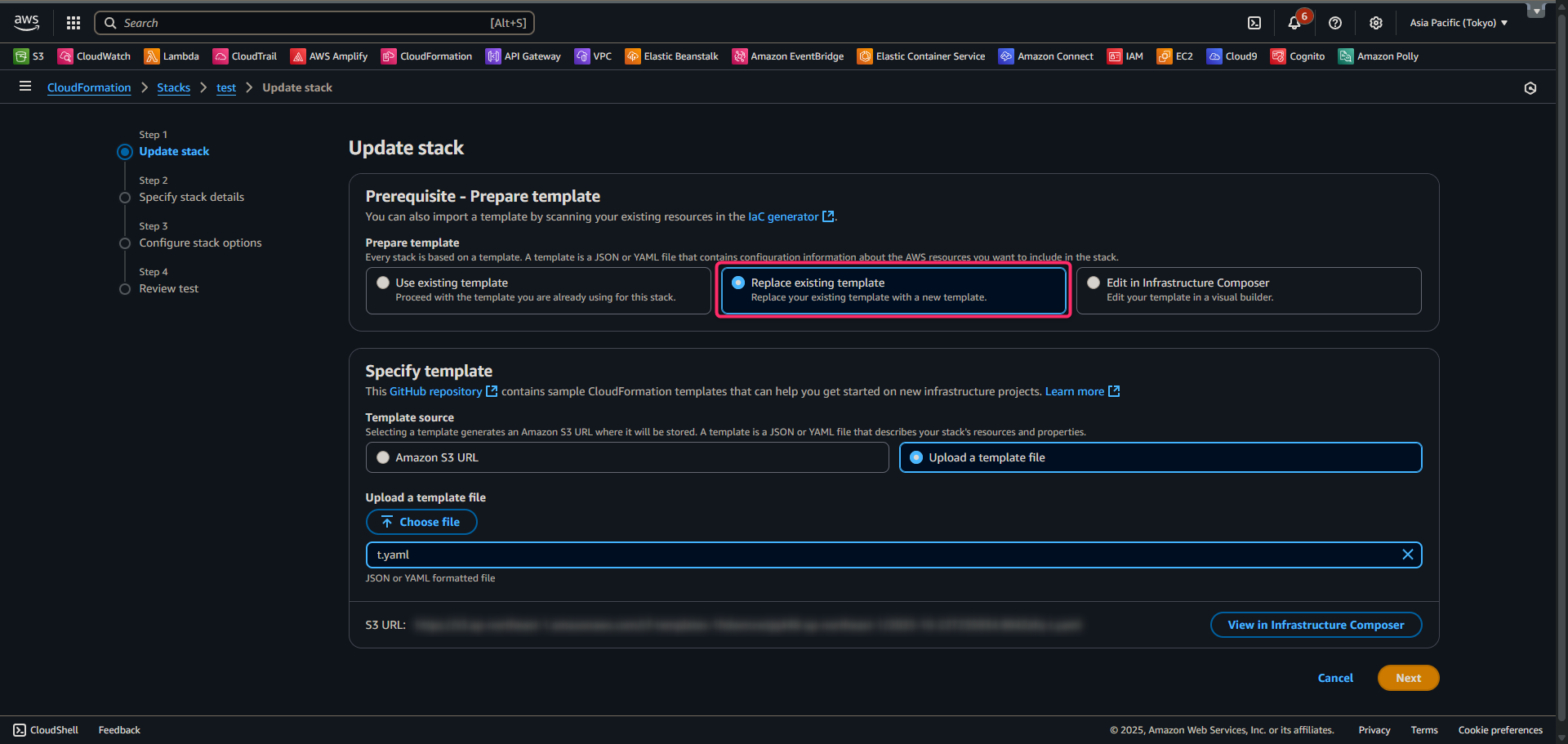Open CloudTrail service shortcut
The image size is (1568, 744).
coord(245,56)
